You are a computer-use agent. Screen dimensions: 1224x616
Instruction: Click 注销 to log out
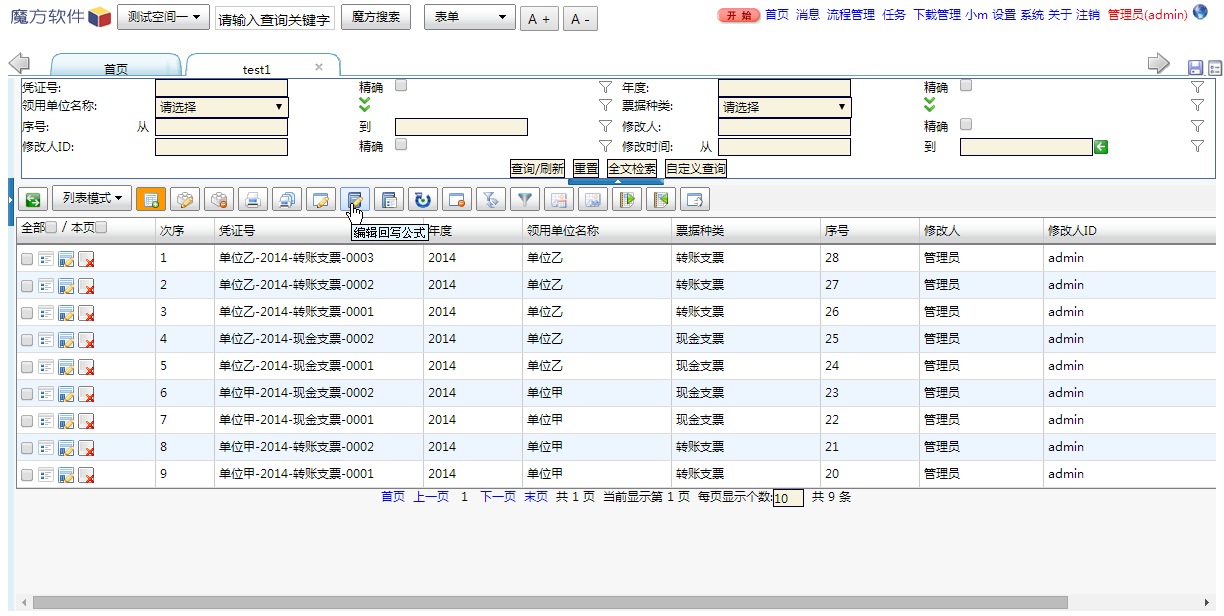pos(1088,15)
